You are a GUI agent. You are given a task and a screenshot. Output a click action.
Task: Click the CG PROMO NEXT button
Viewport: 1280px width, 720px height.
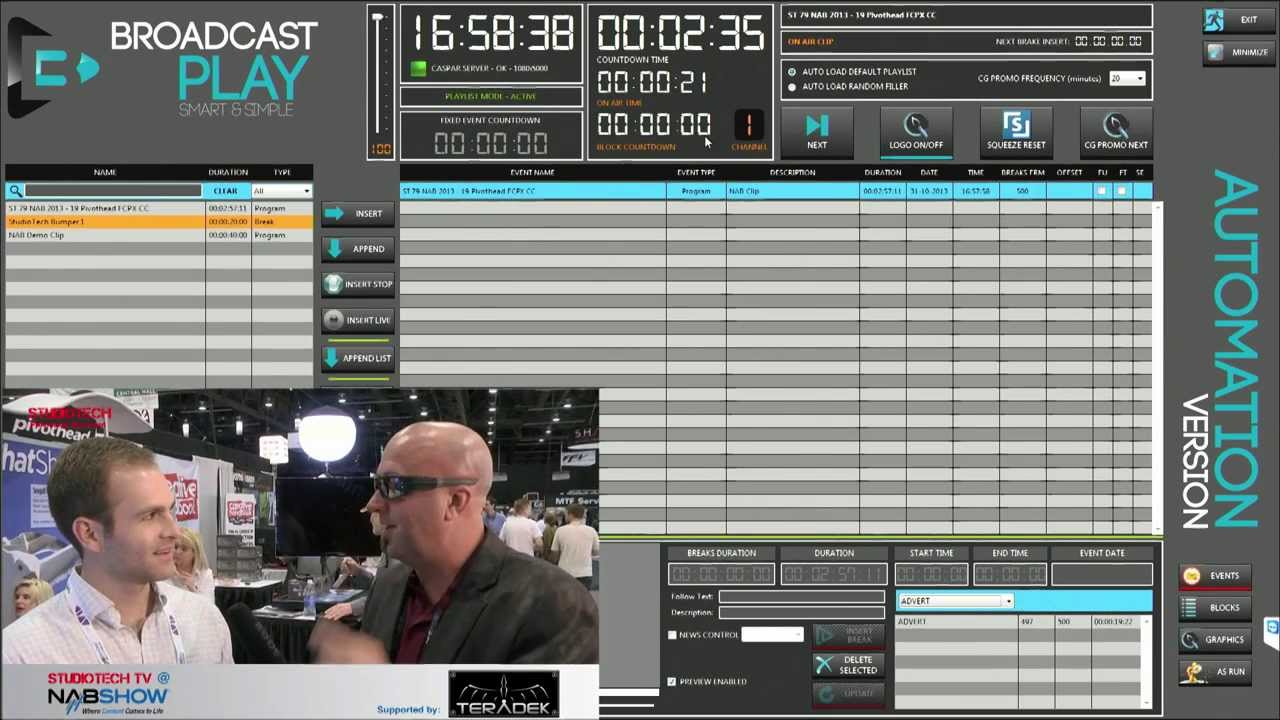click(x=1116, y=130)
